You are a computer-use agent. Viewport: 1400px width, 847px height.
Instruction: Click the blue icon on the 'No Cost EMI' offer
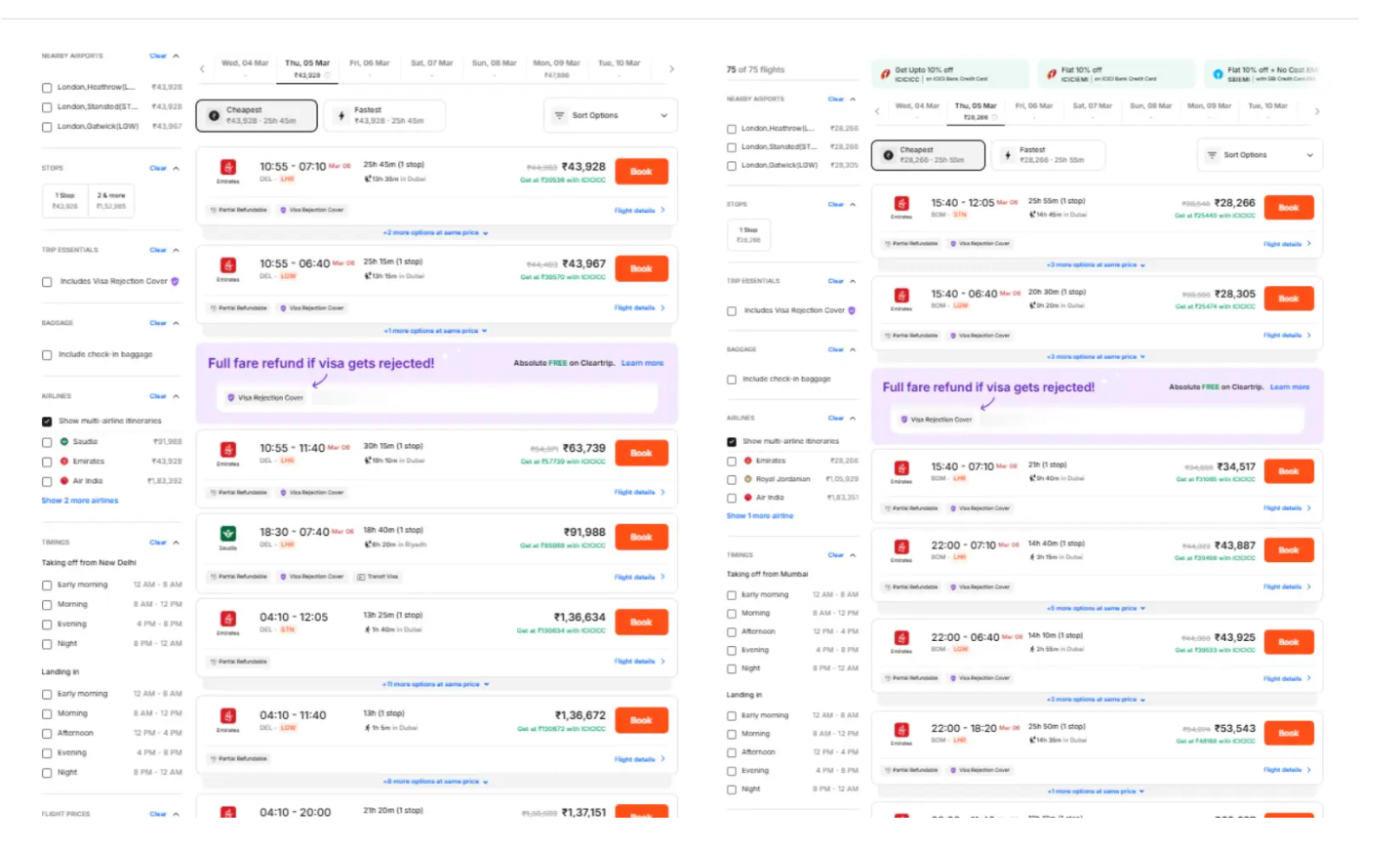(1218, 74)
